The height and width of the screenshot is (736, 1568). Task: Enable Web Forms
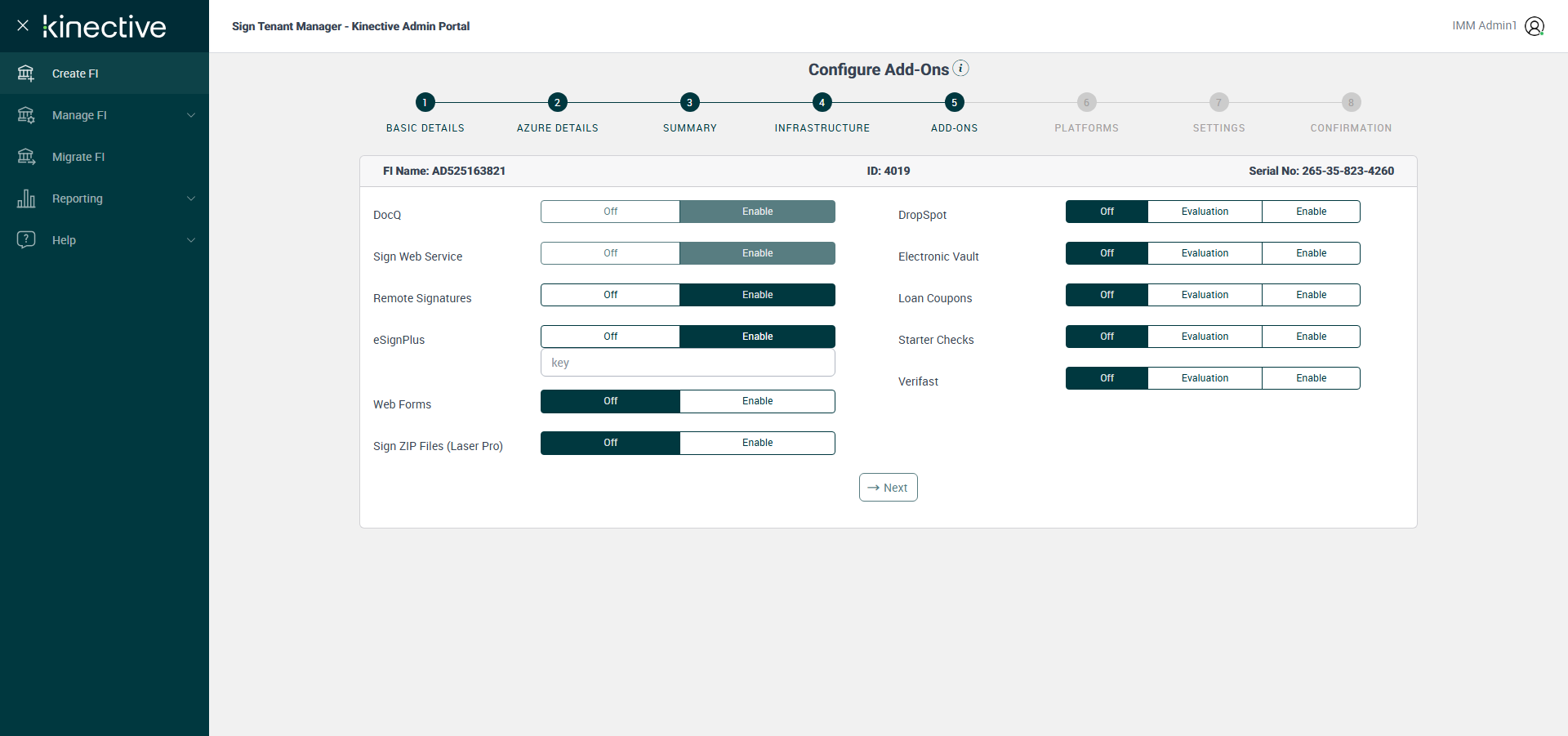[x=757, y=401]
